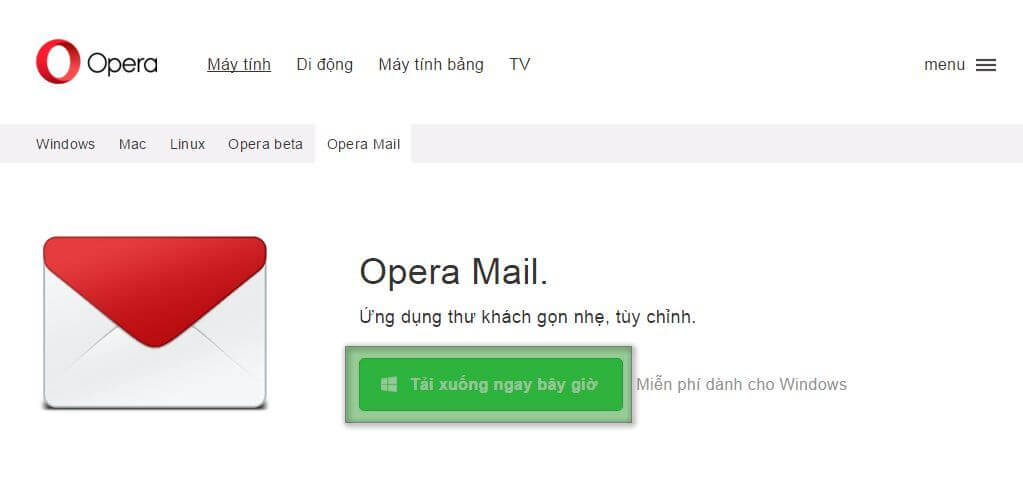1023x503 pixels.
Task: Click the Opera Mail. heading
Action: coord(453,272)
